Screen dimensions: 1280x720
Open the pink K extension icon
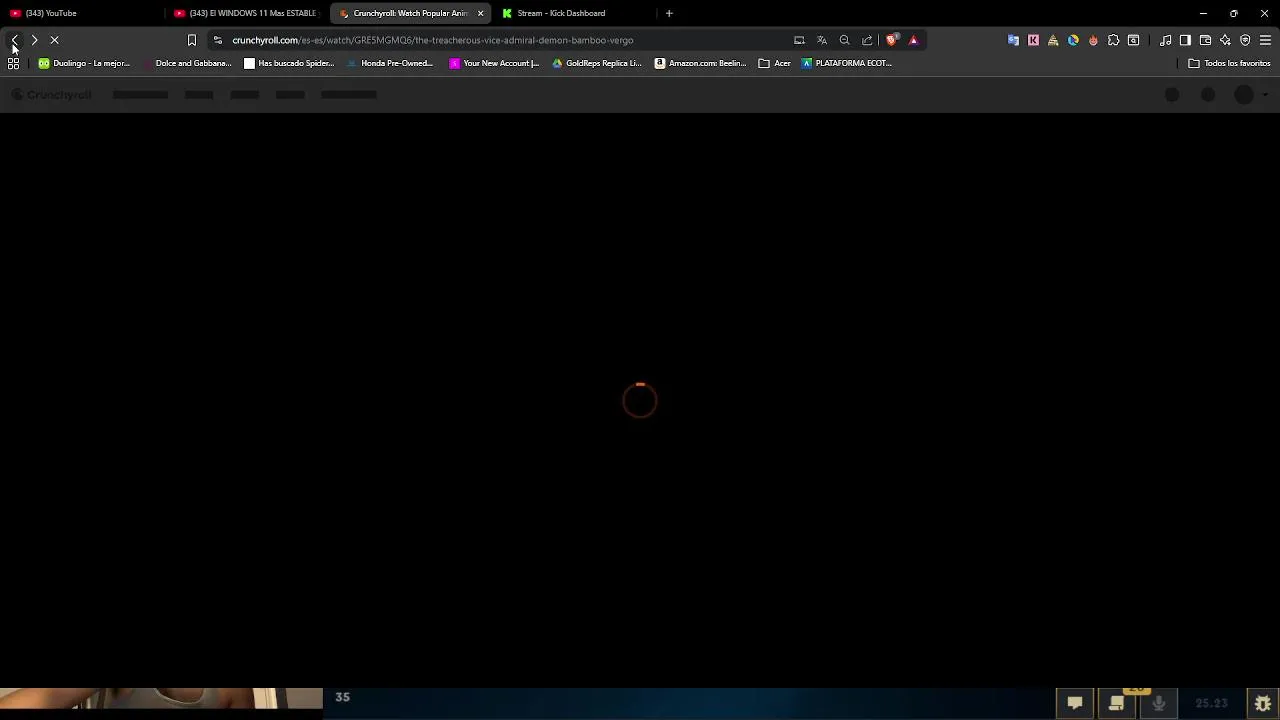1033,40
